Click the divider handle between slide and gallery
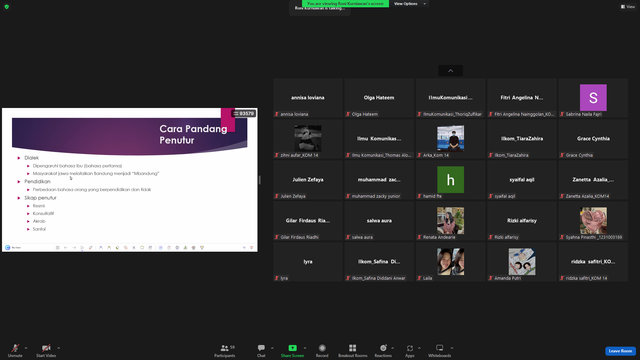640x360 pixels. [260, 180]
